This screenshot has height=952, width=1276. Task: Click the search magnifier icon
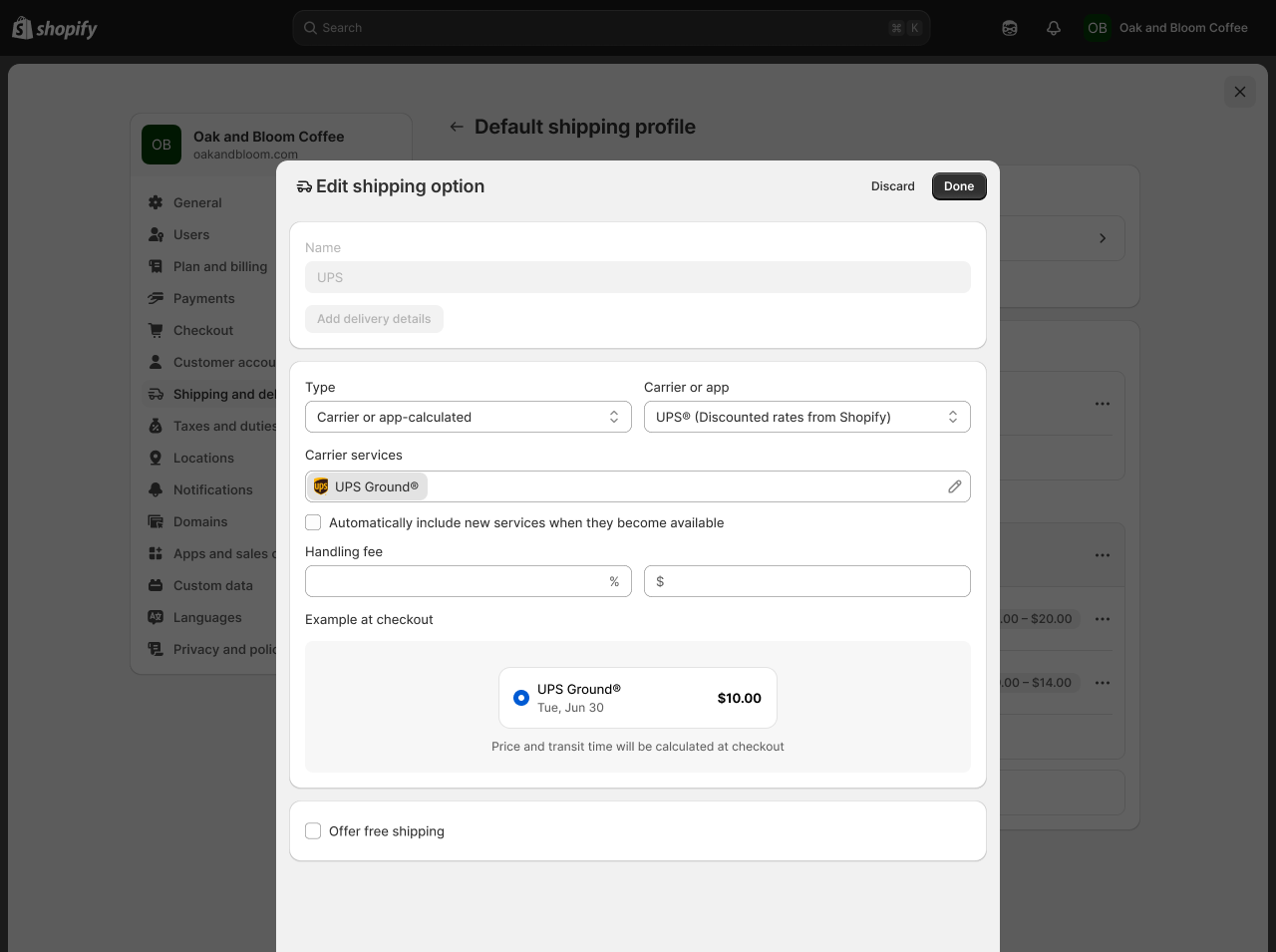point(311,28)
